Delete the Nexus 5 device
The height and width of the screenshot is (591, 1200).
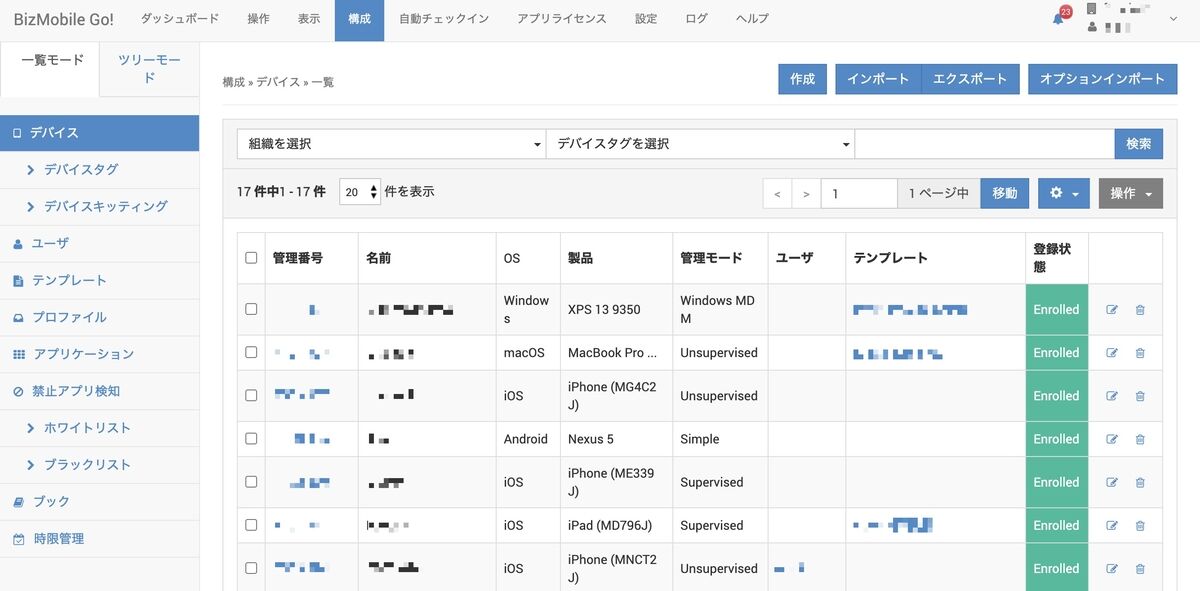(x=1140, y=439)
